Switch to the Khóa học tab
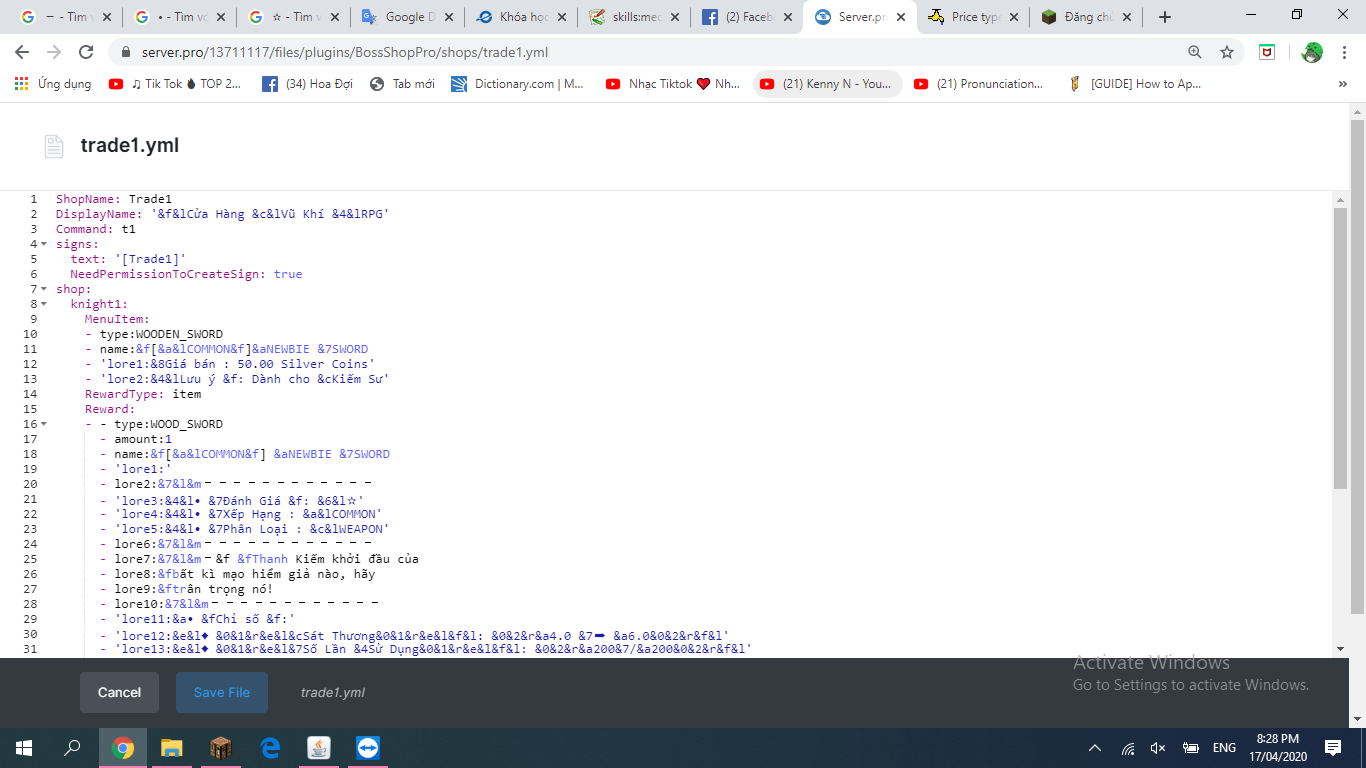Screen dimensions: 1366x768 (522, 17)
